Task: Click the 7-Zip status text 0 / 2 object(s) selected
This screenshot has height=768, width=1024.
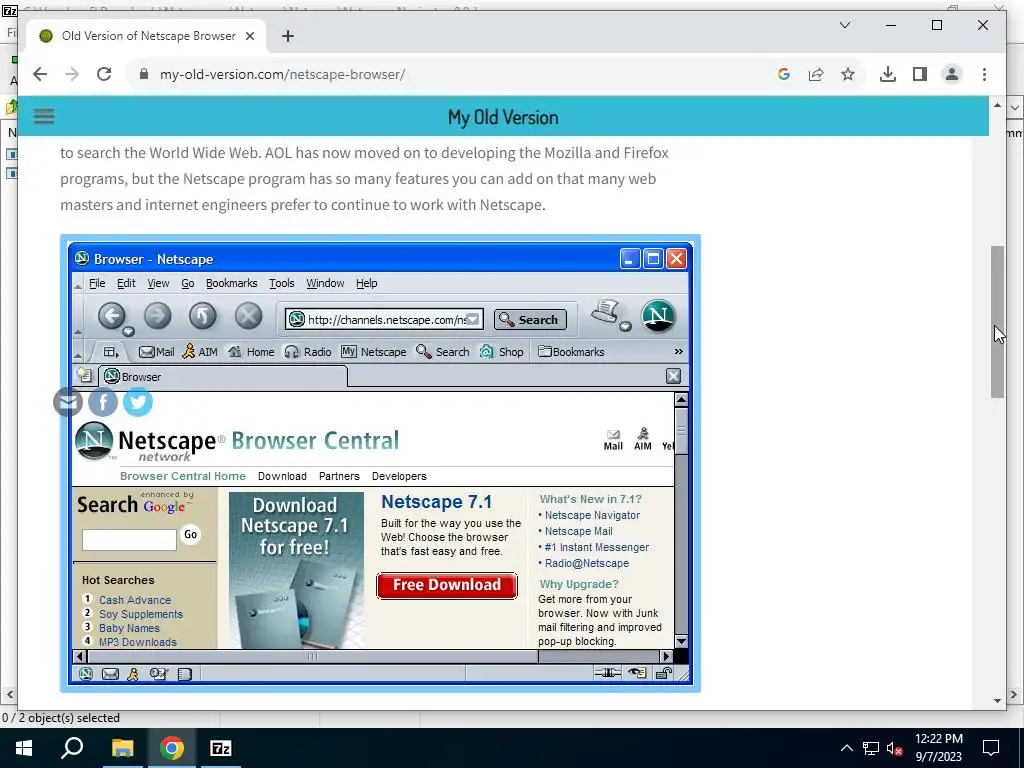Action: [61, 718]
